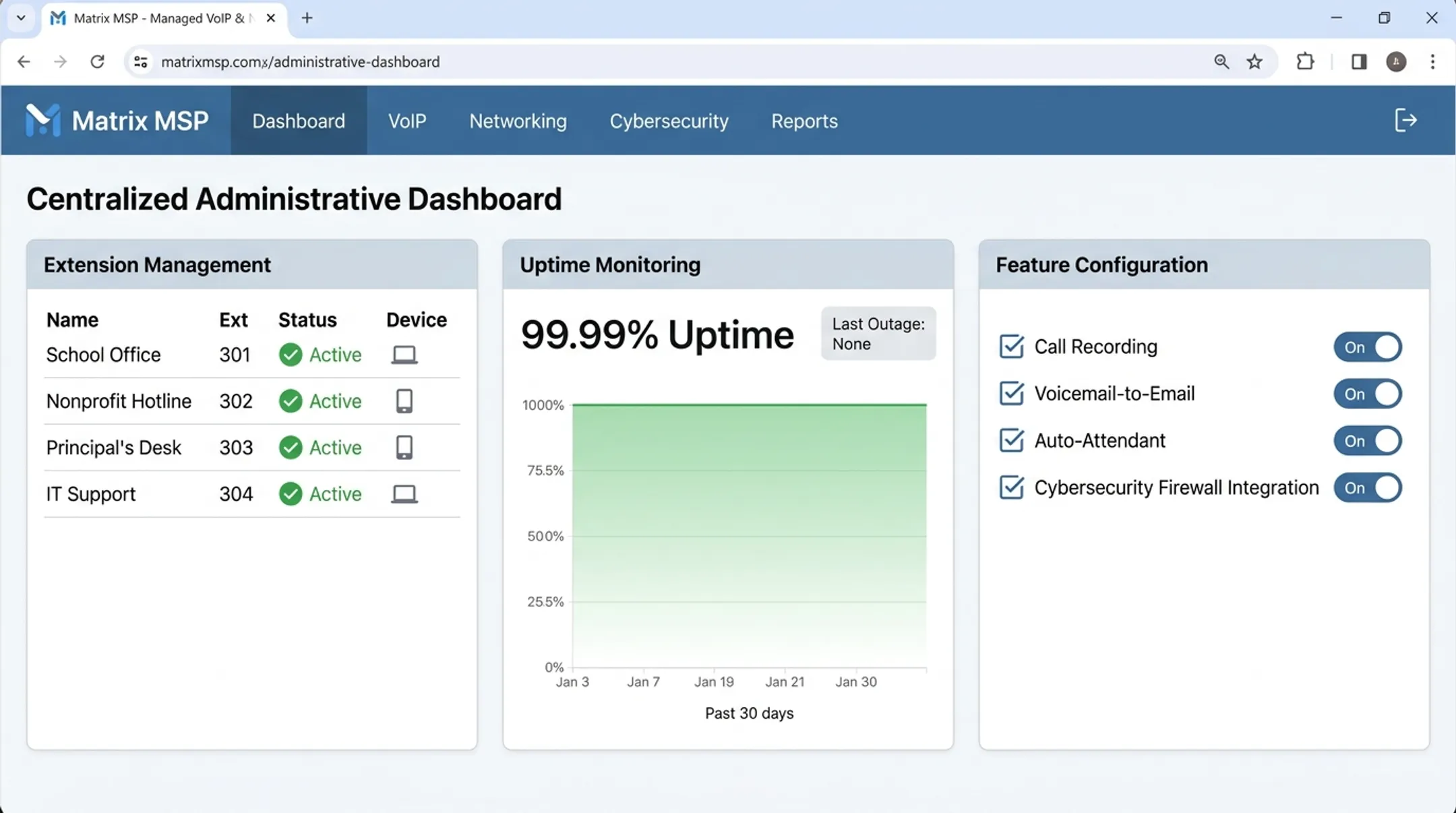Click phone device icon for Principal's Desk
This screenshot has width=1456, height=813.
(404, 448)
